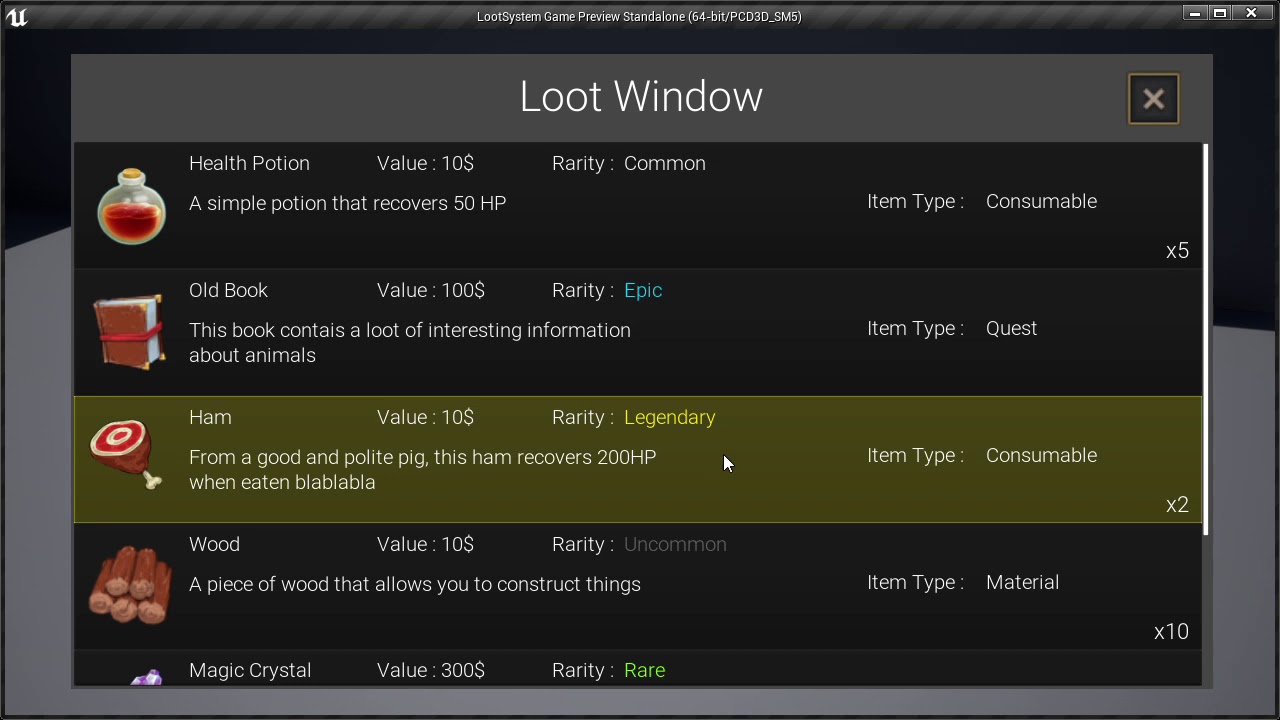Click the x10 quantity on Wood

pyautogui.click(x=1171, y=632)
